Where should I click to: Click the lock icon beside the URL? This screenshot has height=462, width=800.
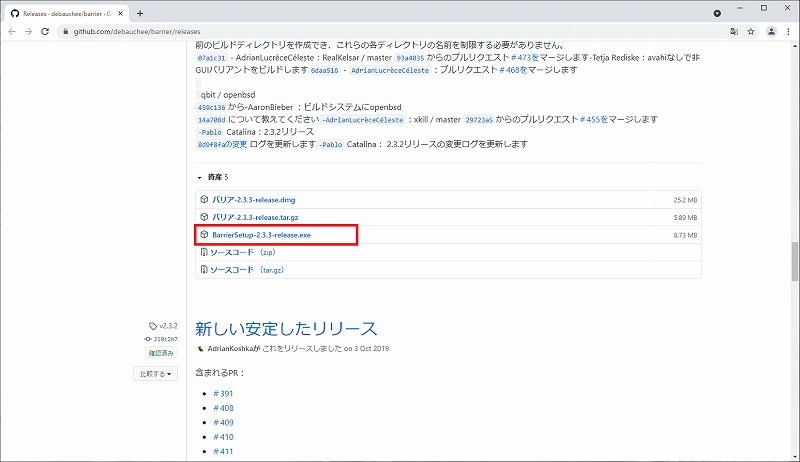(65, 32)
